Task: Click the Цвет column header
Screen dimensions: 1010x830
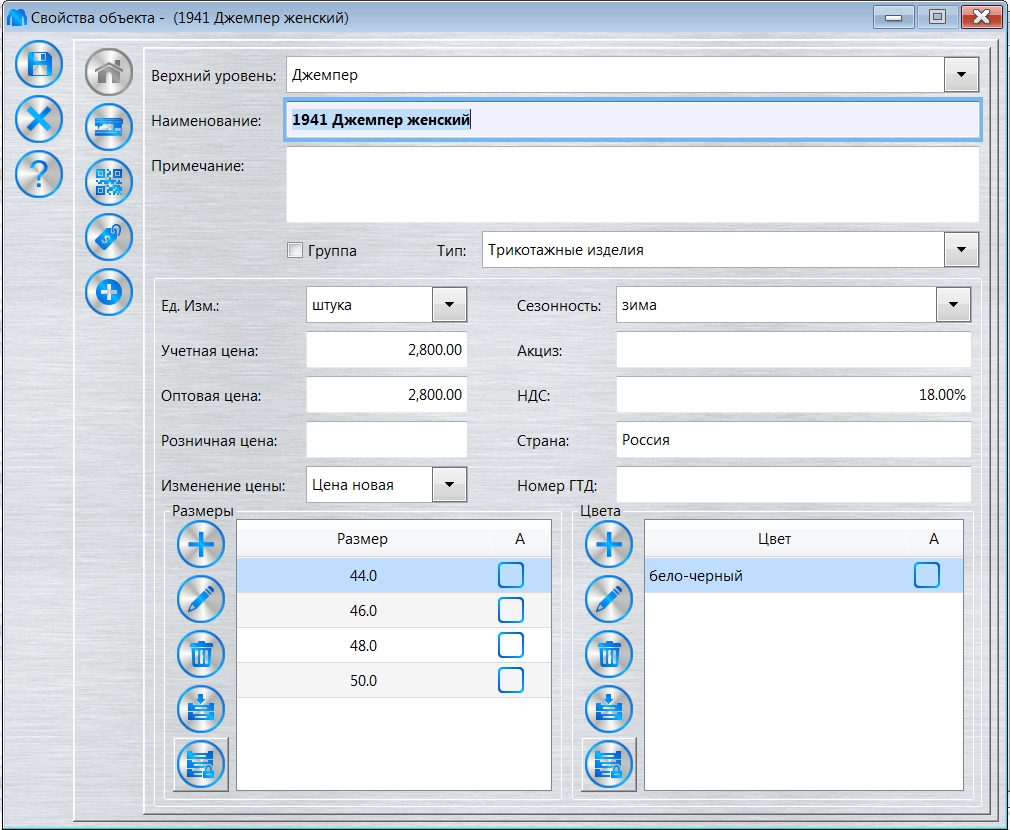Action: coord(774,539)
